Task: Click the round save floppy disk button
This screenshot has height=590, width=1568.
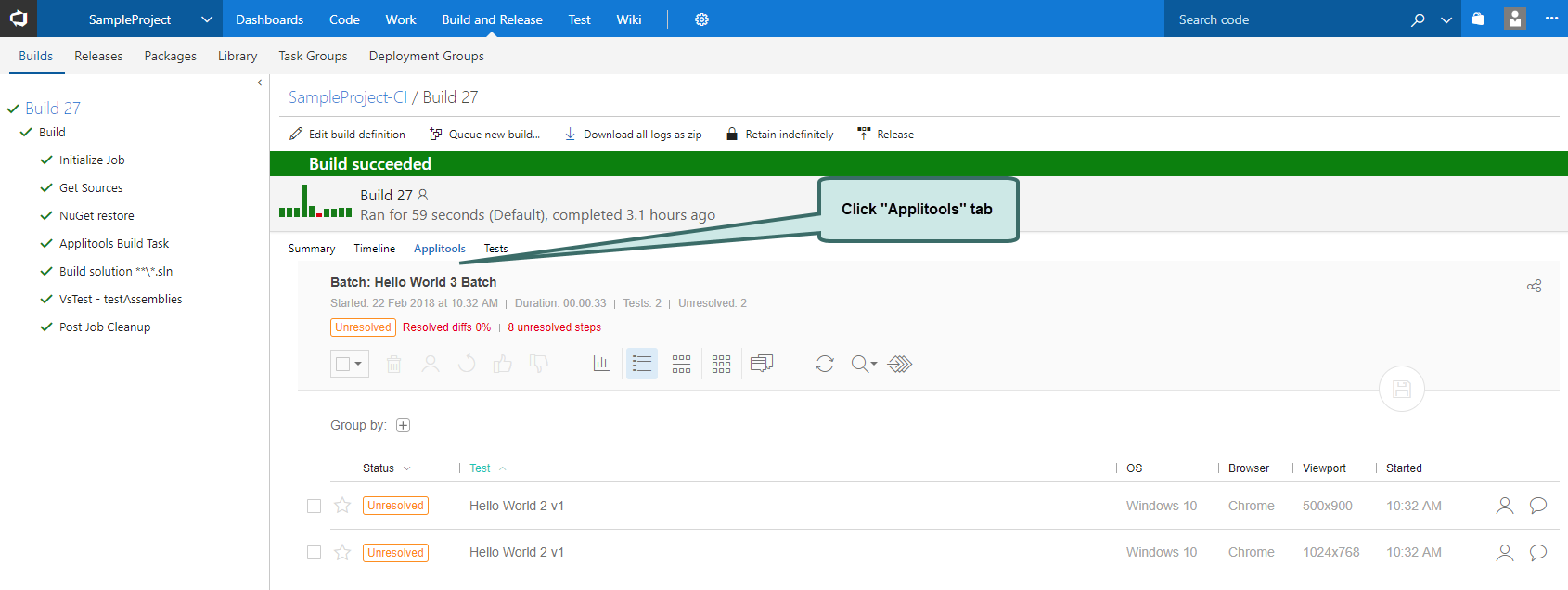Action: pos(1401,390)
